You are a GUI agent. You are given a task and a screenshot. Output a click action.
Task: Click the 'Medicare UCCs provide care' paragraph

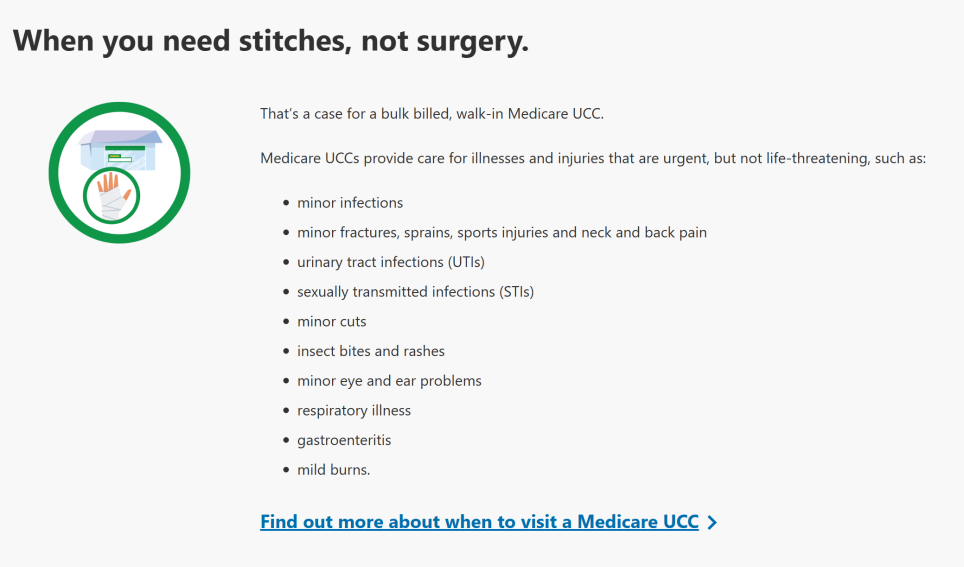pyautogui.click(x=593, y=159)
